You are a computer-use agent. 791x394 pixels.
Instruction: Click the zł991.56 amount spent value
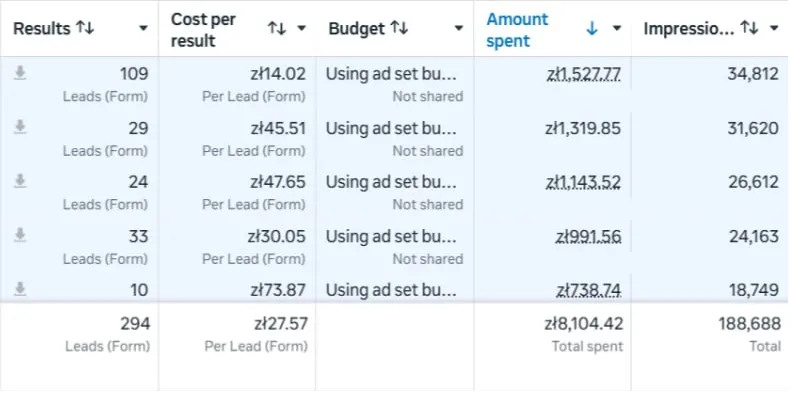click(588, 236)
